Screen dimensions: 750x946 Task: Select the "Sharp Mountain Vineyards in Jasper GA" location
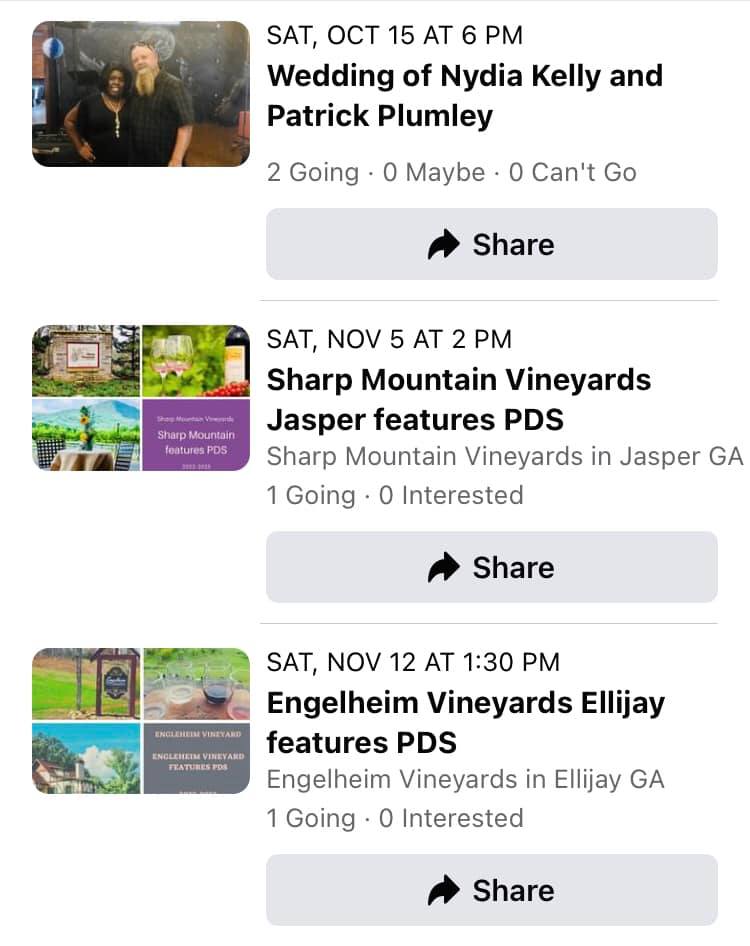(505, 456)
